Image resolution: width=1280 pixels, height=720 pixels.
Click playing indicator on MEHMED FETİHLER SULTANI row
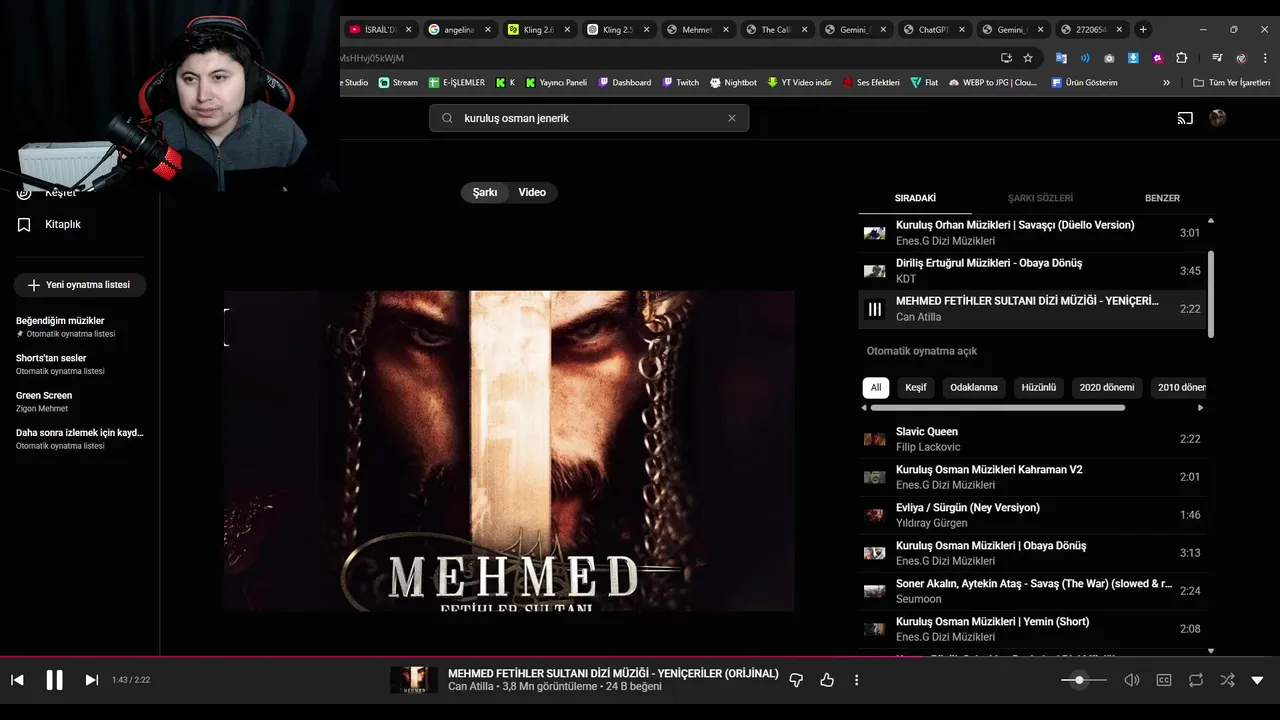click(875, 309)
